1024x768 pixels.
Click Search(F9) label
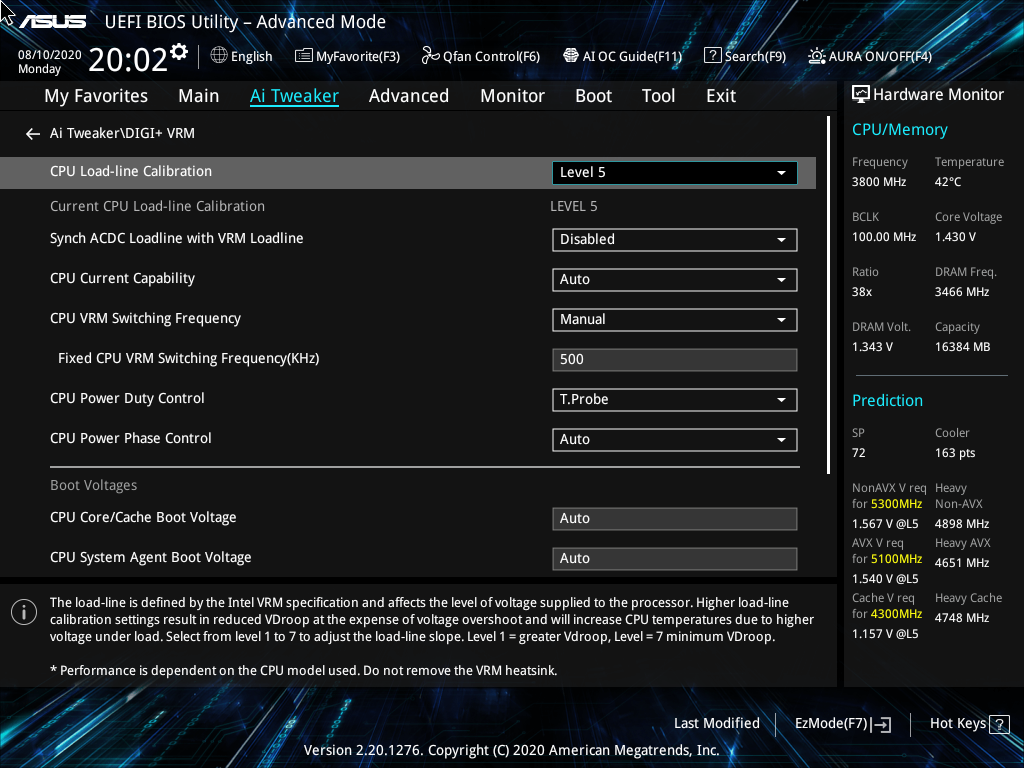[x=755, y=56]
